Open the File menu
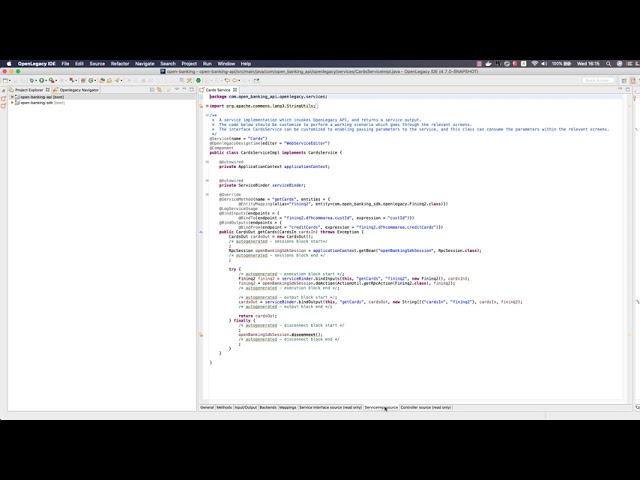The height and width of the screenshot is (480, 640). tap(65, 64)
